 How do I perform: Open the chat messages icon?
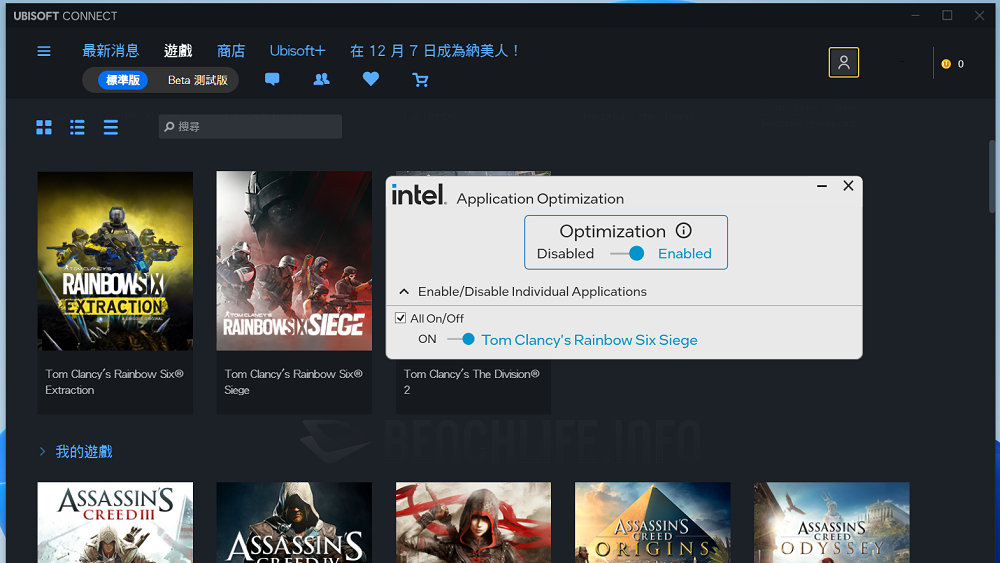coord(272,79)
